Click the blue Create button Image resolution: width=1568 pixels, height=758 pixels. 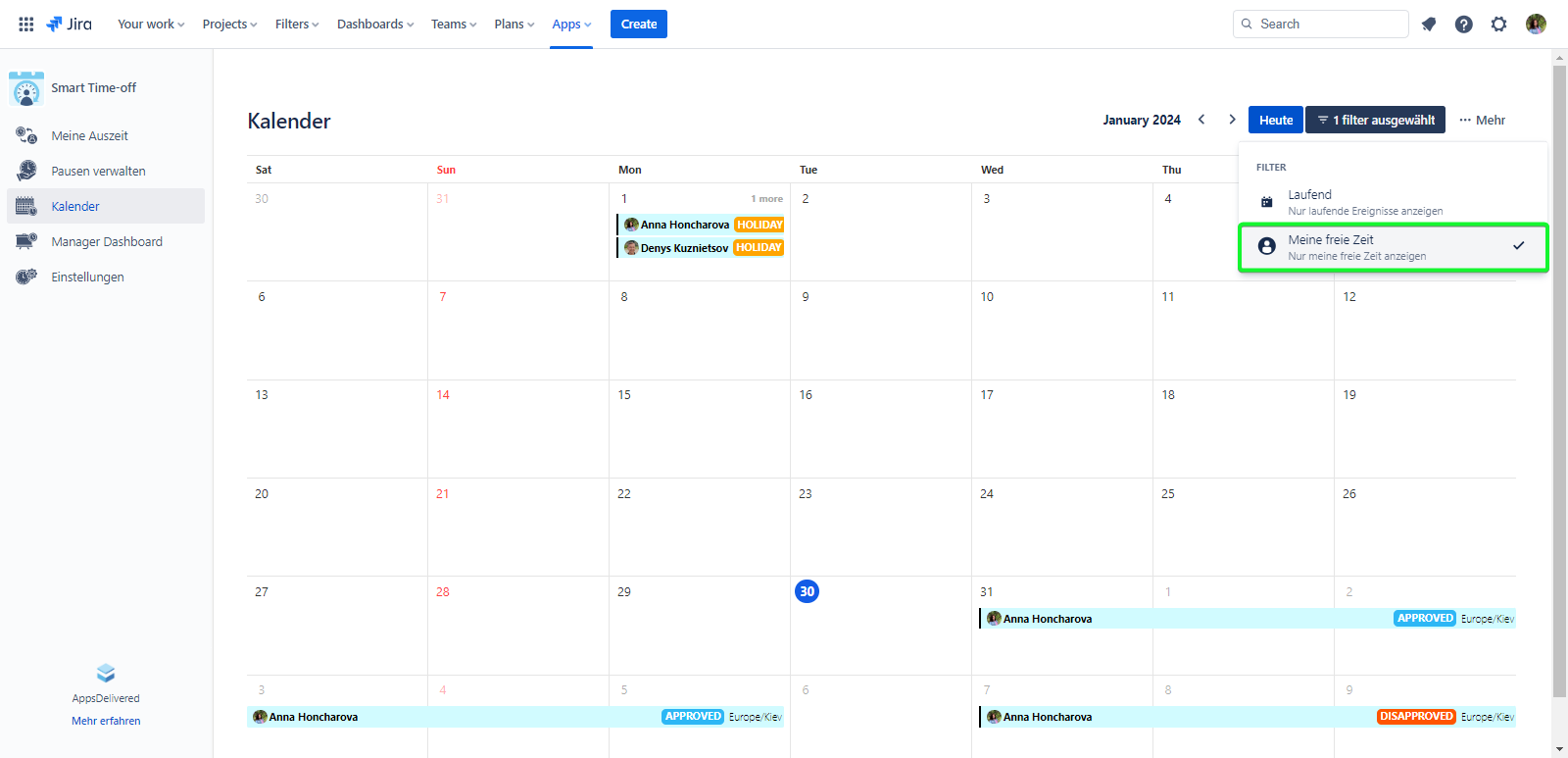coord(638,25)
